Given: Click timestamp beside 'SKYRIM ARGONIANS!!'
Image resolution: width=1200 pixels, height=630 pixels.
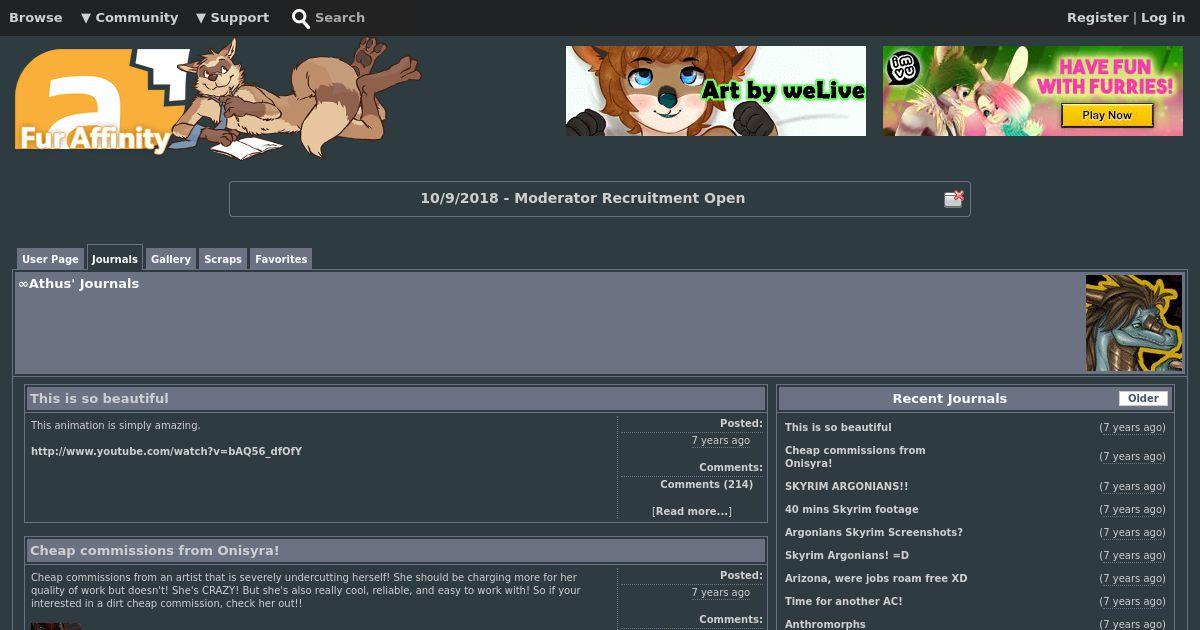Looking at the screenshot, I should click(x=1132, y=487).
